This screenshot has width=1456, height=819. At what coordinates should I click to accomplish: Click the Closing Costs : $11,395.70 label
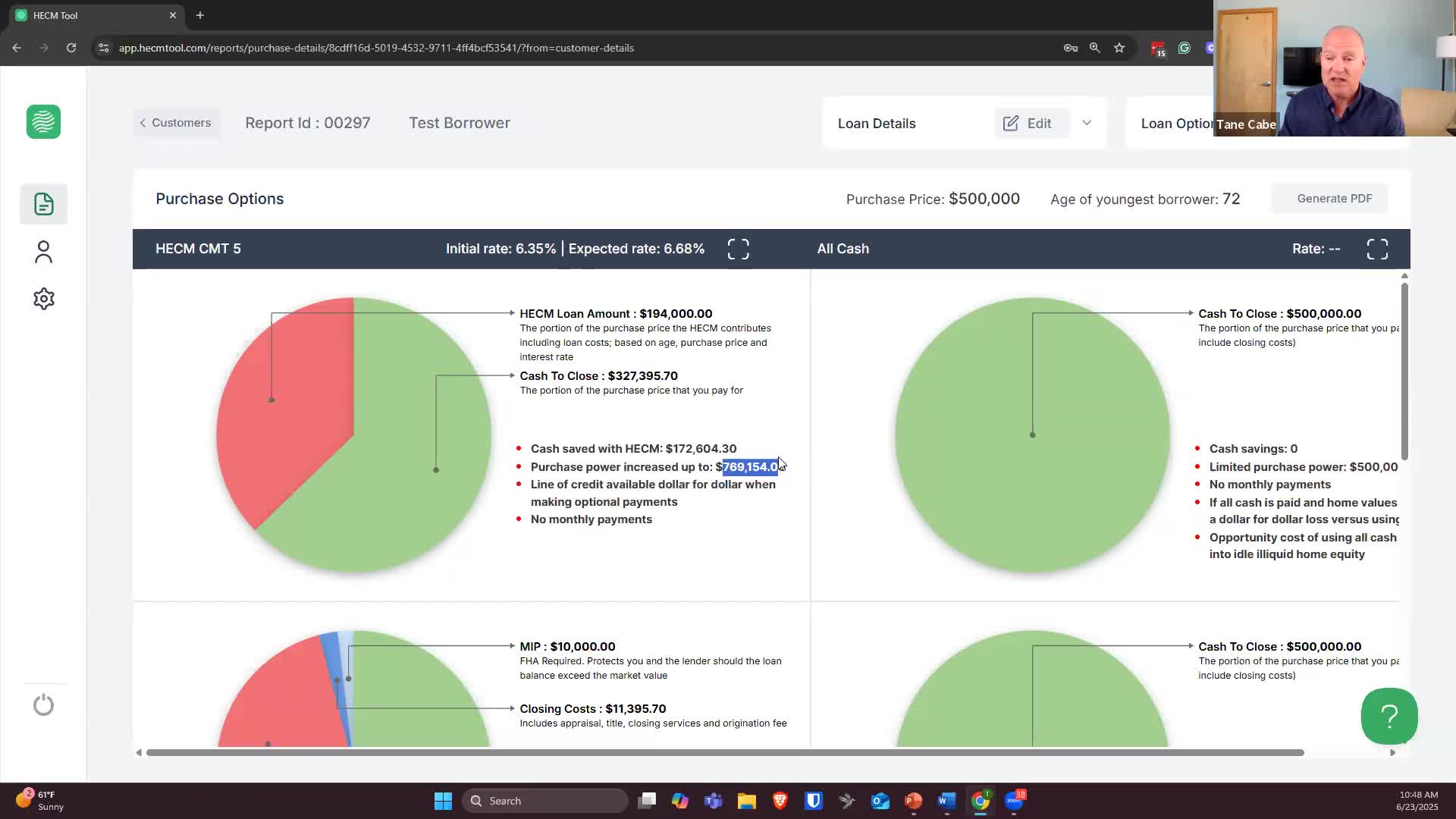pos(592,708)
